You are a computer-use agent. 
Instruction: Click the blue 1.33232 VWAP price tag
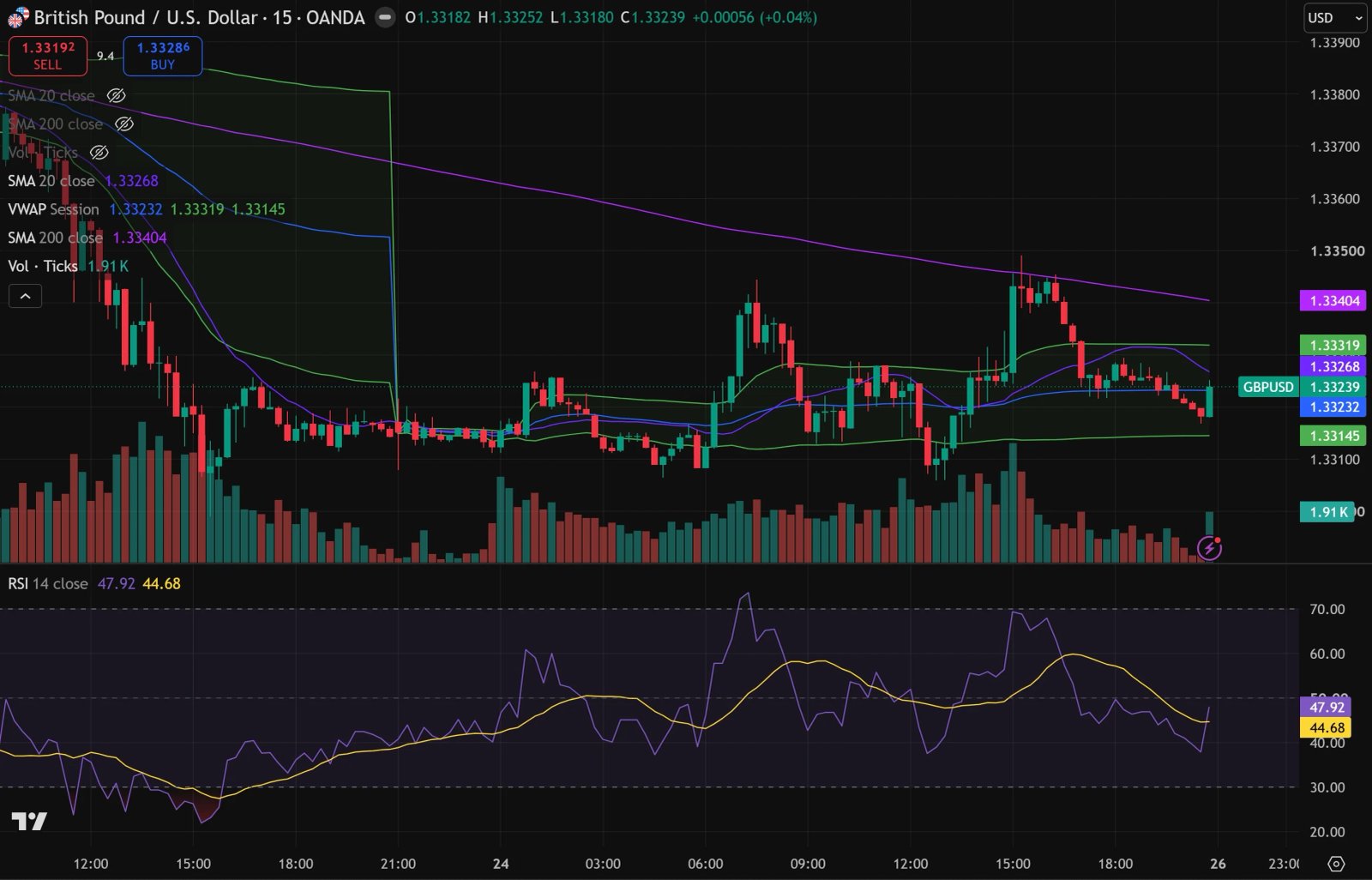(1333, 407)
